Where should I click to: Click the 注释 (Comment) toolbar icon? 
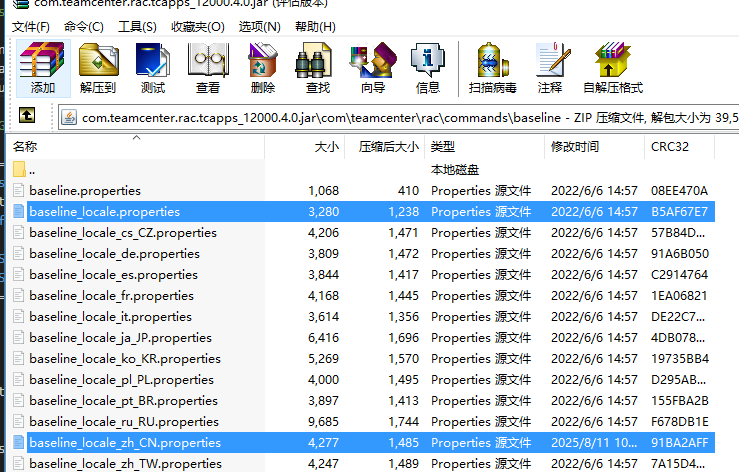pyautogui.click(x=550, y=67)
